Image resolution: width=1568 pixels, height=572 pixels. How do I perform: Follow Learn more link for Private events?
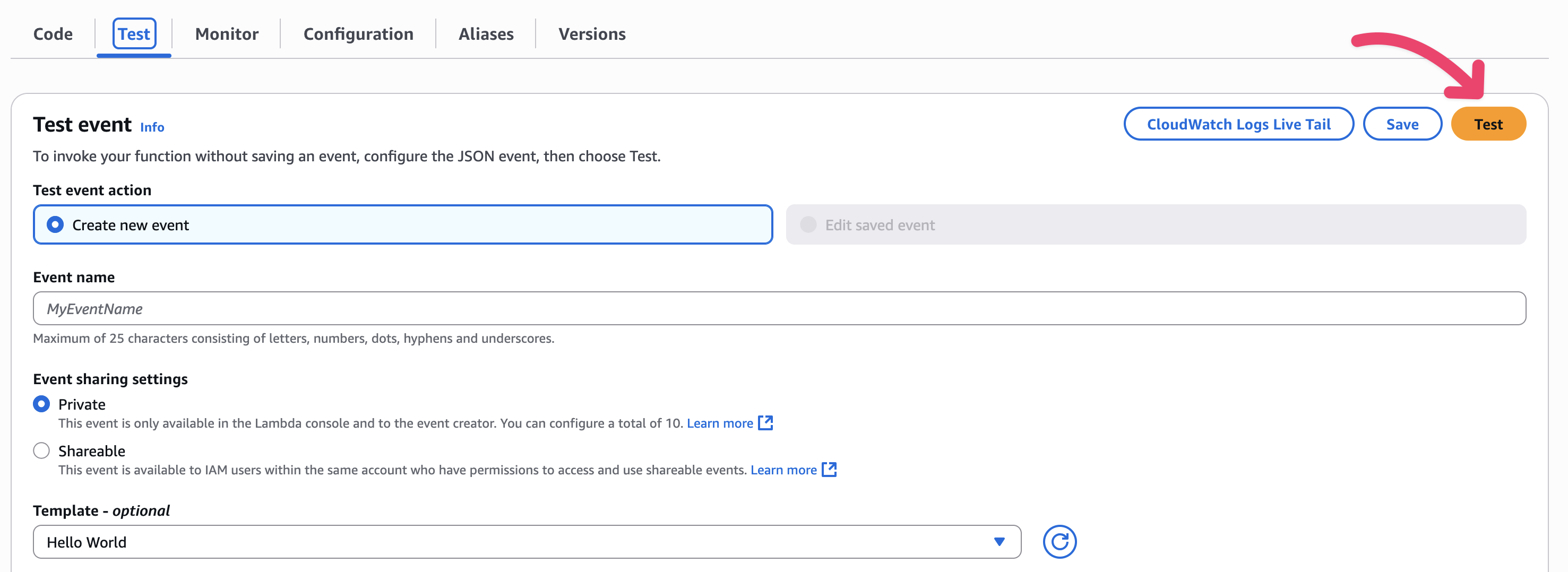[x=720, y=423]
